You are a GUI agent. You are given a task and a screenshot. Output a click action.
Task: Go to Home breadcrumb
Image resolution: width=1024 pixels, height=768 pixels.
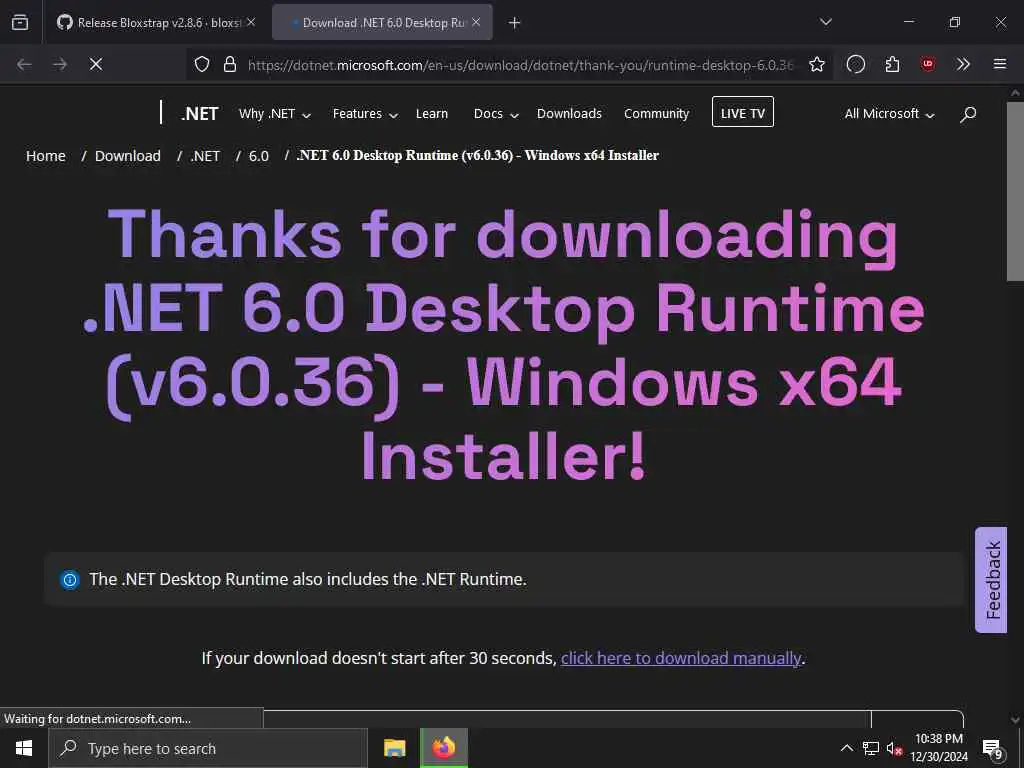(x=46, y=156)
